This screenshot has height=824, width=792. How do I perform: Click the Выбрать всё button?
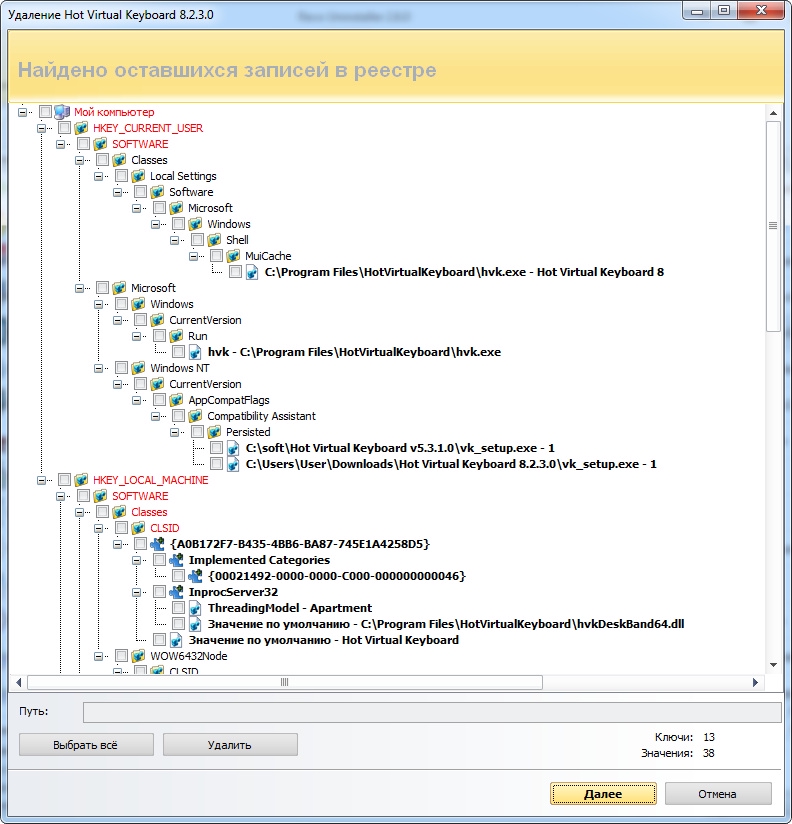(x=86, y=745)
